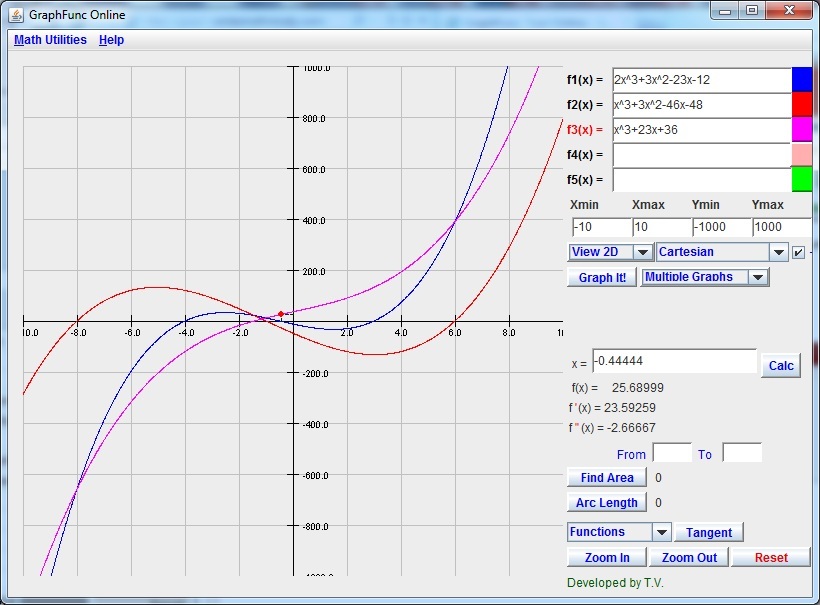Click the red color swatch for f2(x)
820x605 pixels.
[801, 105]
